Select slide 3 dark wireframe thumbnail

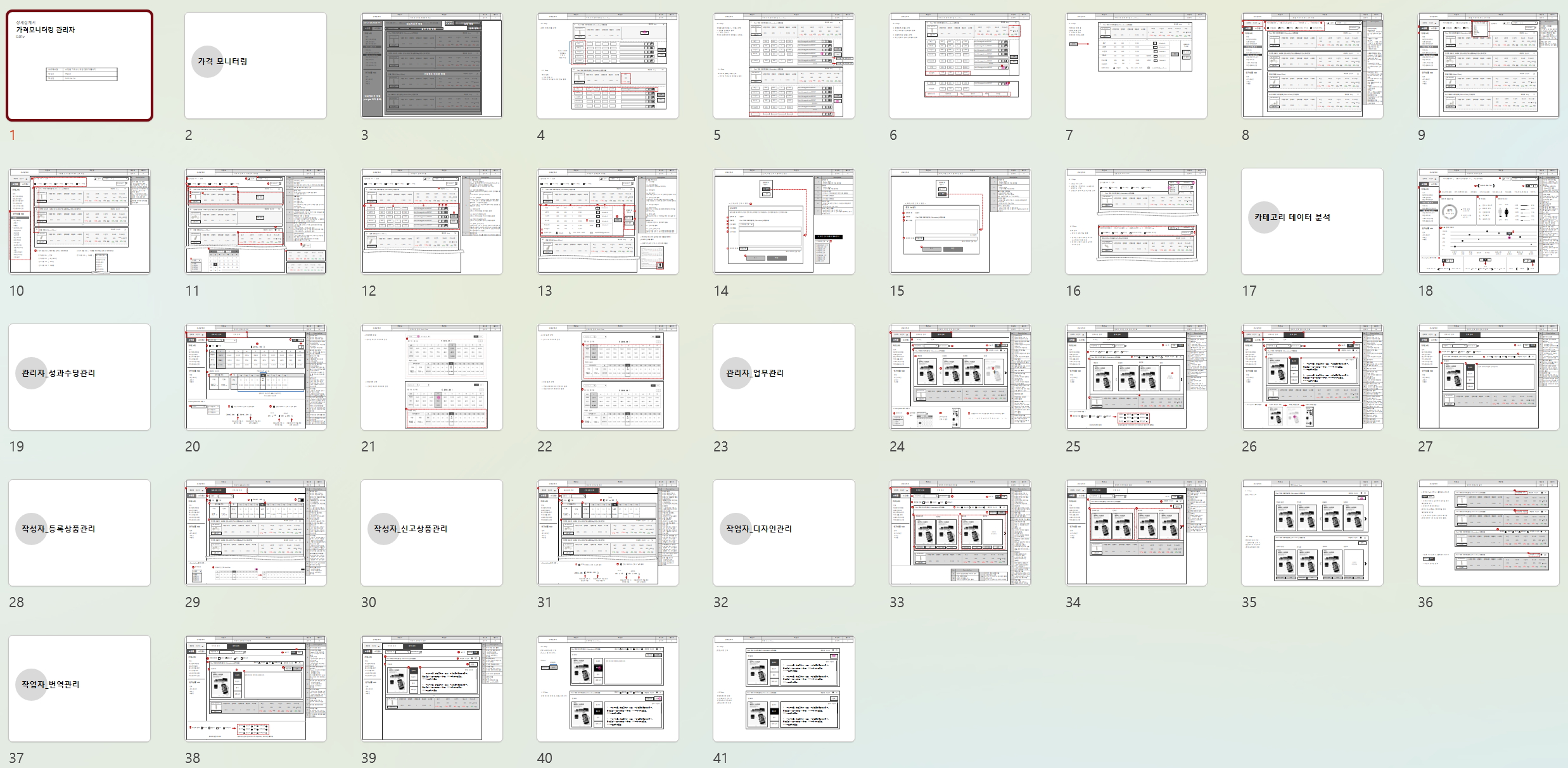coord(431,65)
